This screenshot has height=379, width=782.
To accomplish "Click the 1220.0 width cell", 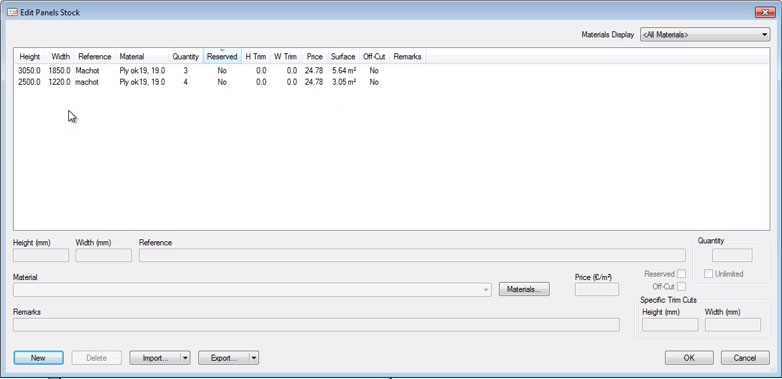I will (59, 82).
